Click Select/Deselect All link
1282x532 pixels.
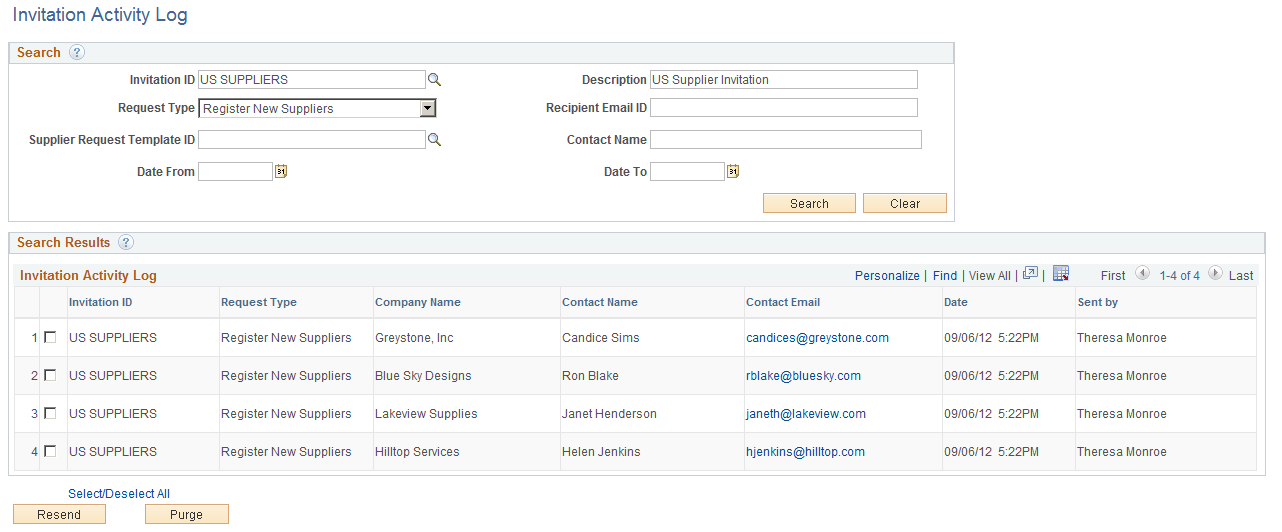click(x=119, y=494)
